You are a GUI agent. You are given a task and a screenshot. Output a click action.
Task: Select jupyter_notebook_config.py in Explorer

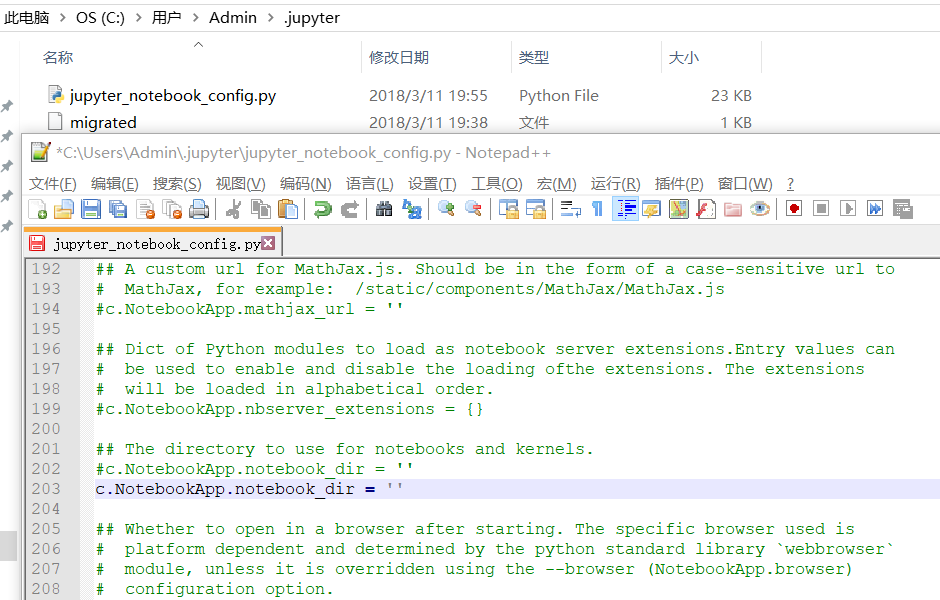click(x=173, y=96)
